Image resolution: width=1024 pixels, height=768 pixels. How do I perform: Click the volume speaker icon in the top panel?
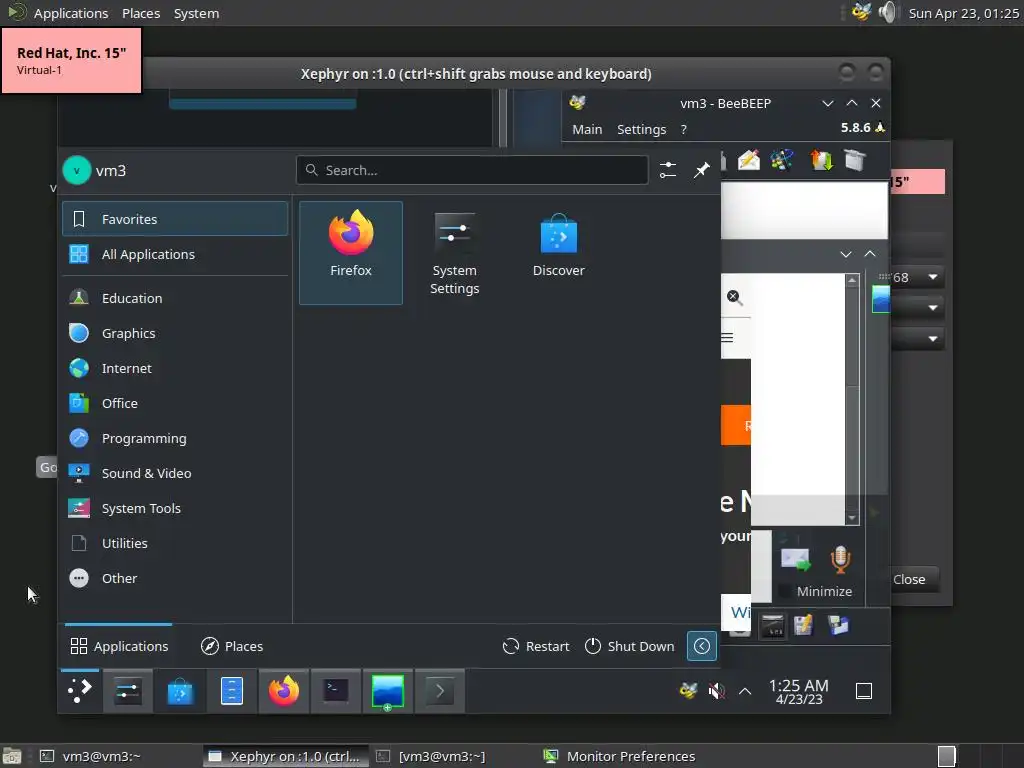888,12
